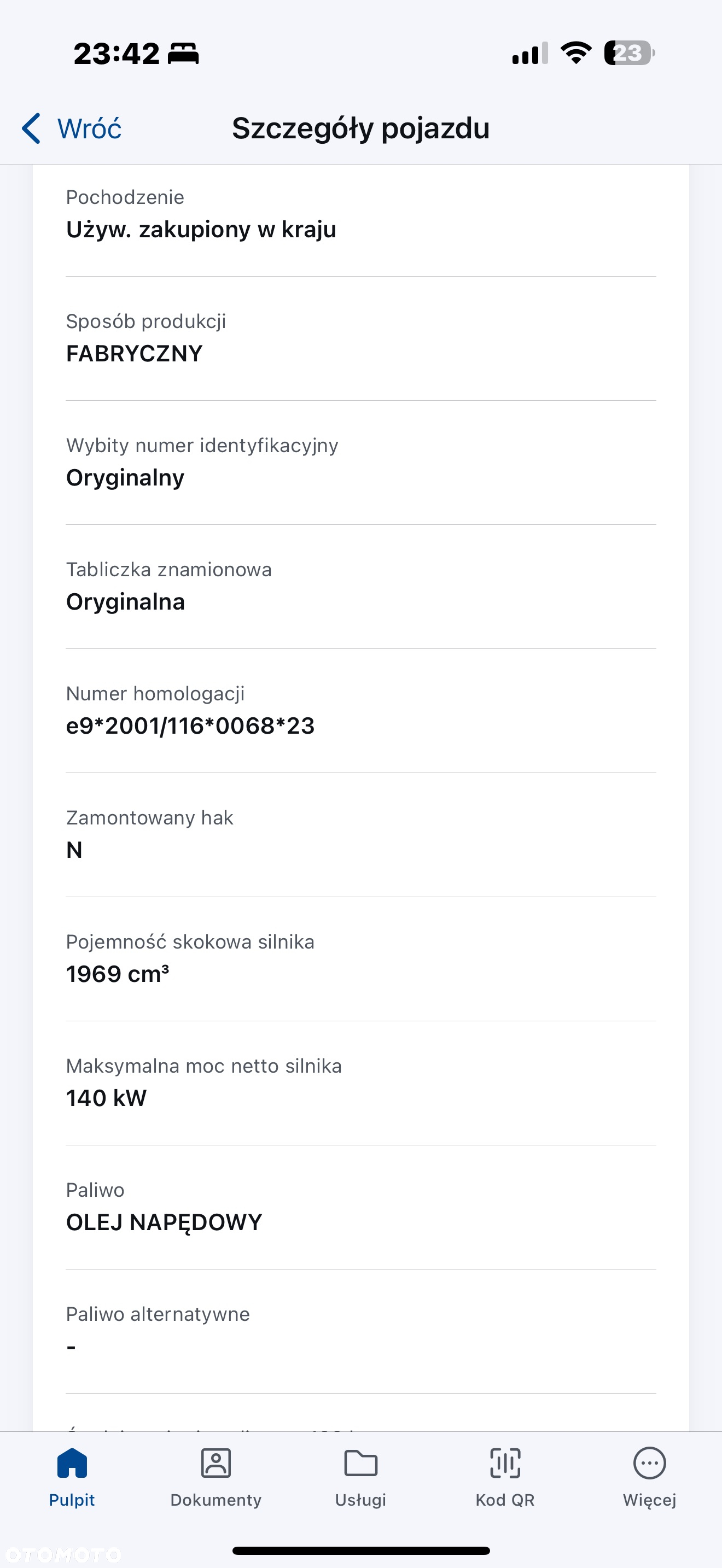Open the Więcej three-dots icon
The height and width of the screenshot is (1568, 722).
[x=650, y=1462]
